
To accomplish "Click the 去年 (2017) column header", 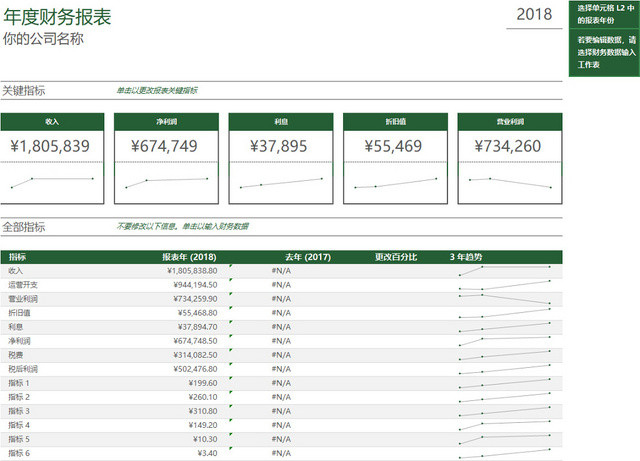I will point(308,257).
